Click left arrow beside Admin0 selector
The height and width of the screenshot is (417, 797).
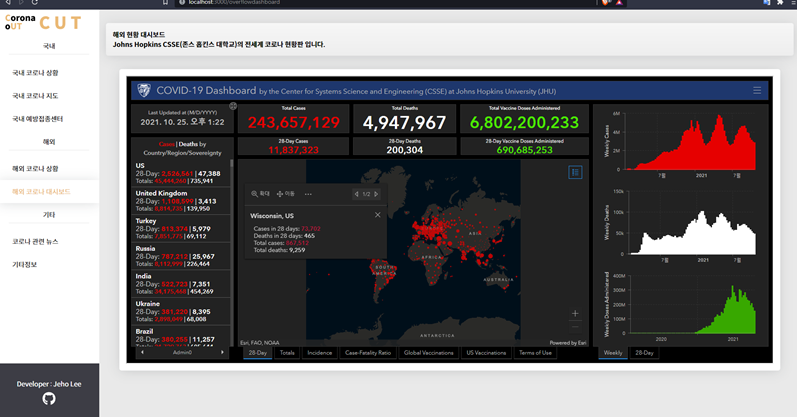(x=142, y=352)
